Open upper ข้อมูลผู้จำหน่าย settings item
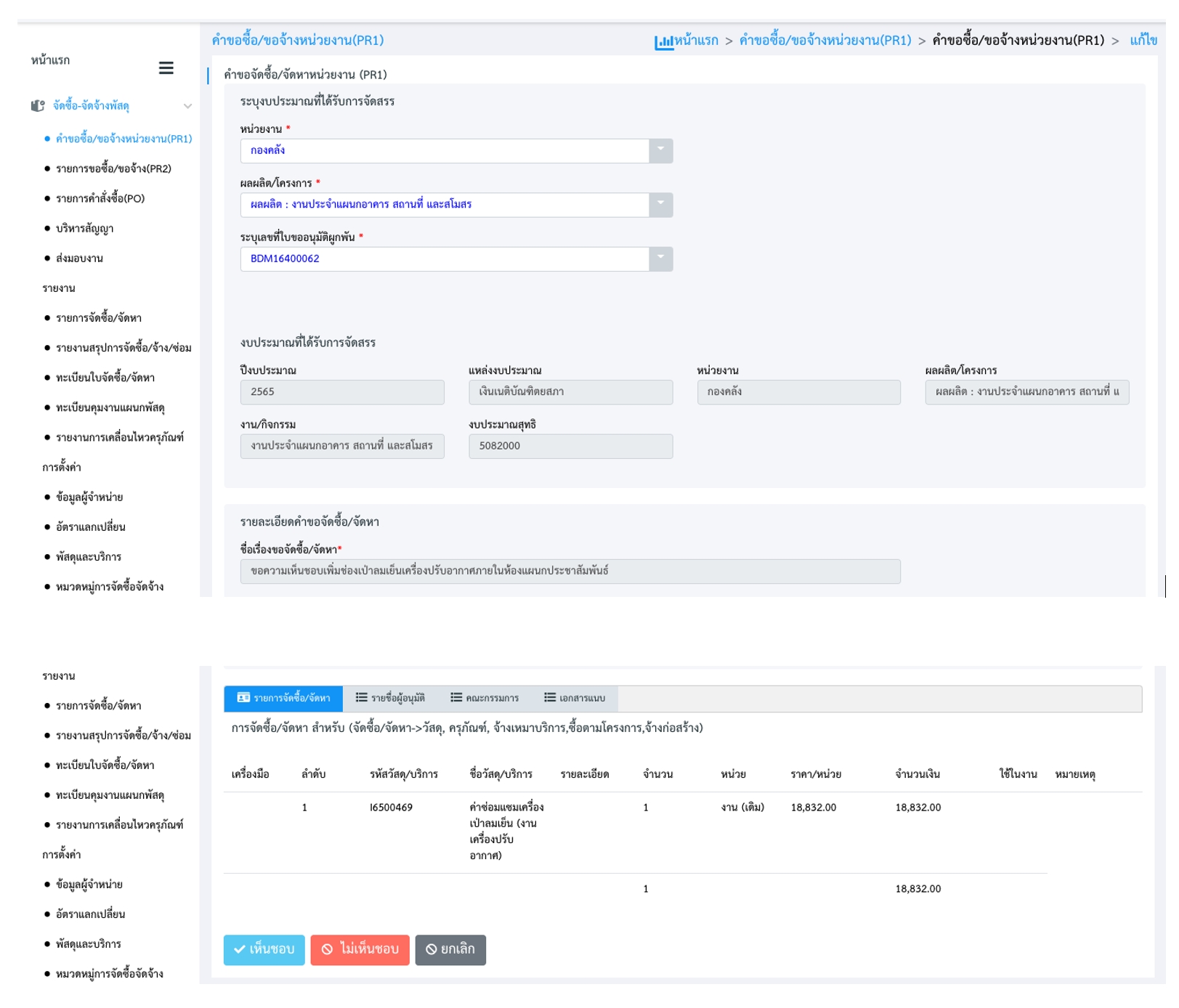The height and width of the screenshot is (1008, 1179). [89, 497]
